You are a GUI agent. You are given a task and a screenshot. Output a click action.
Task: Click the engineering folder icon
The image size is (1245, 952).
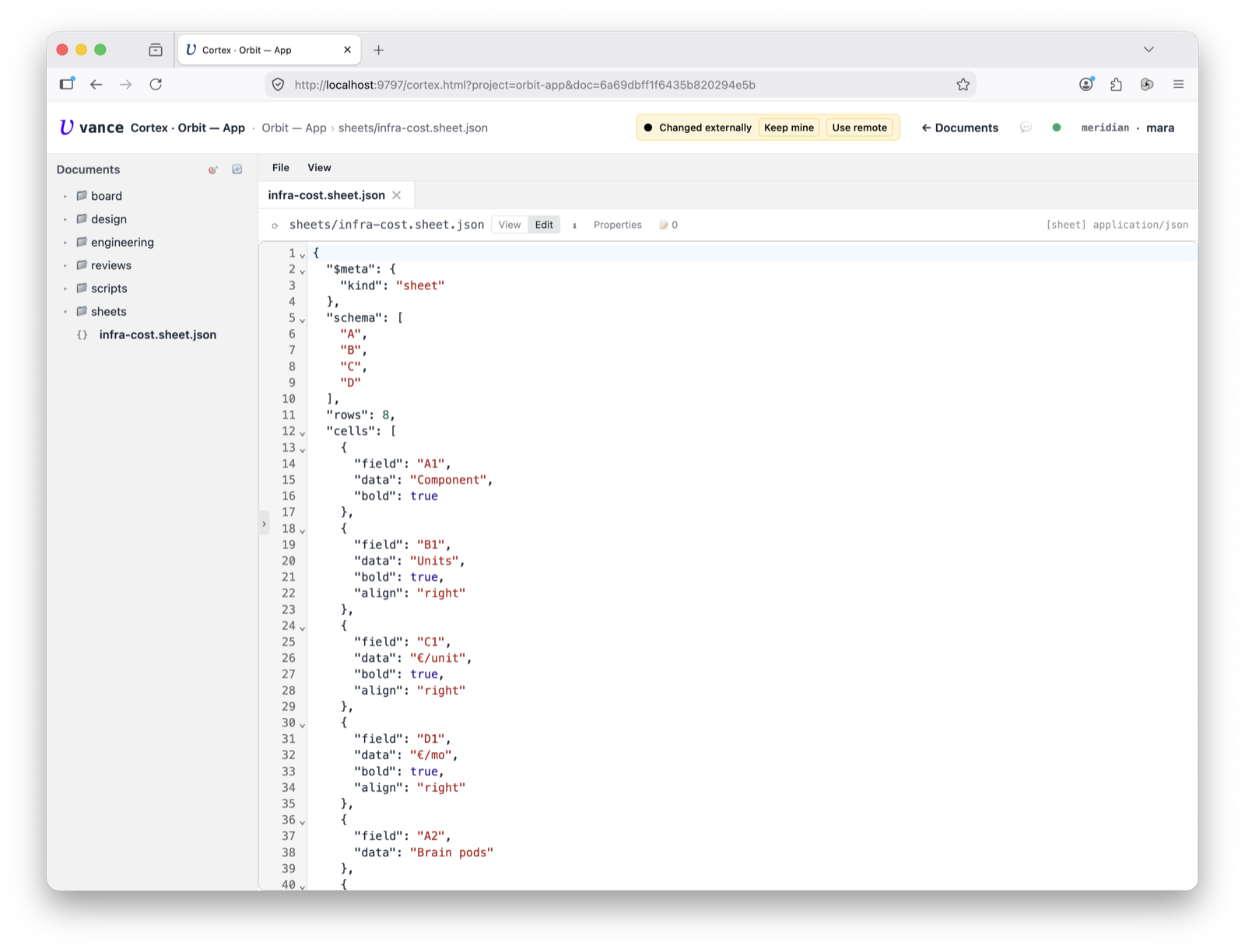[81, 242]
